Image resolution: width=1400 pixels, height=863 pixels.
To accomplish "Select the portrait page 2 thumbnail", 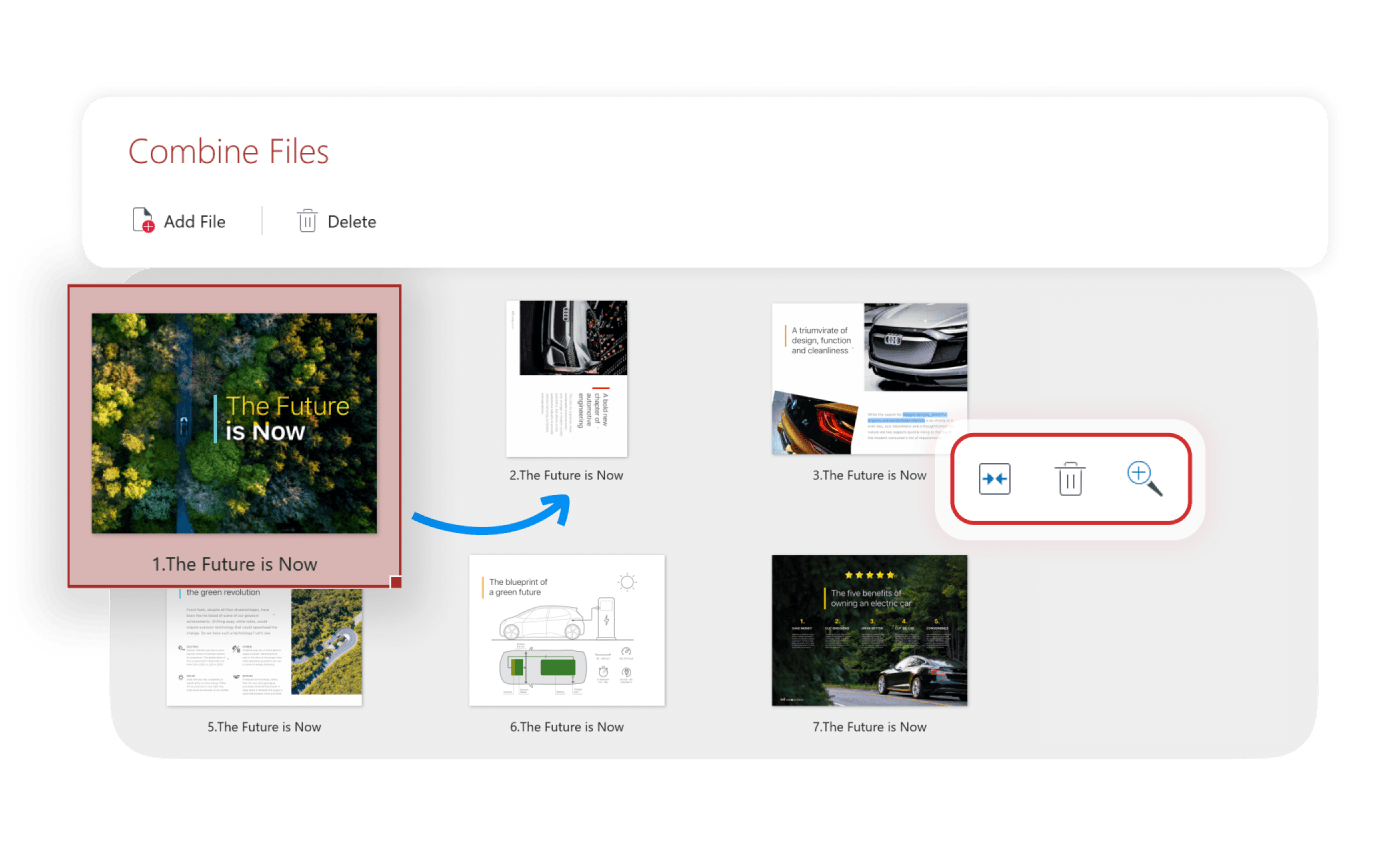I will click(x=566, y=378).
